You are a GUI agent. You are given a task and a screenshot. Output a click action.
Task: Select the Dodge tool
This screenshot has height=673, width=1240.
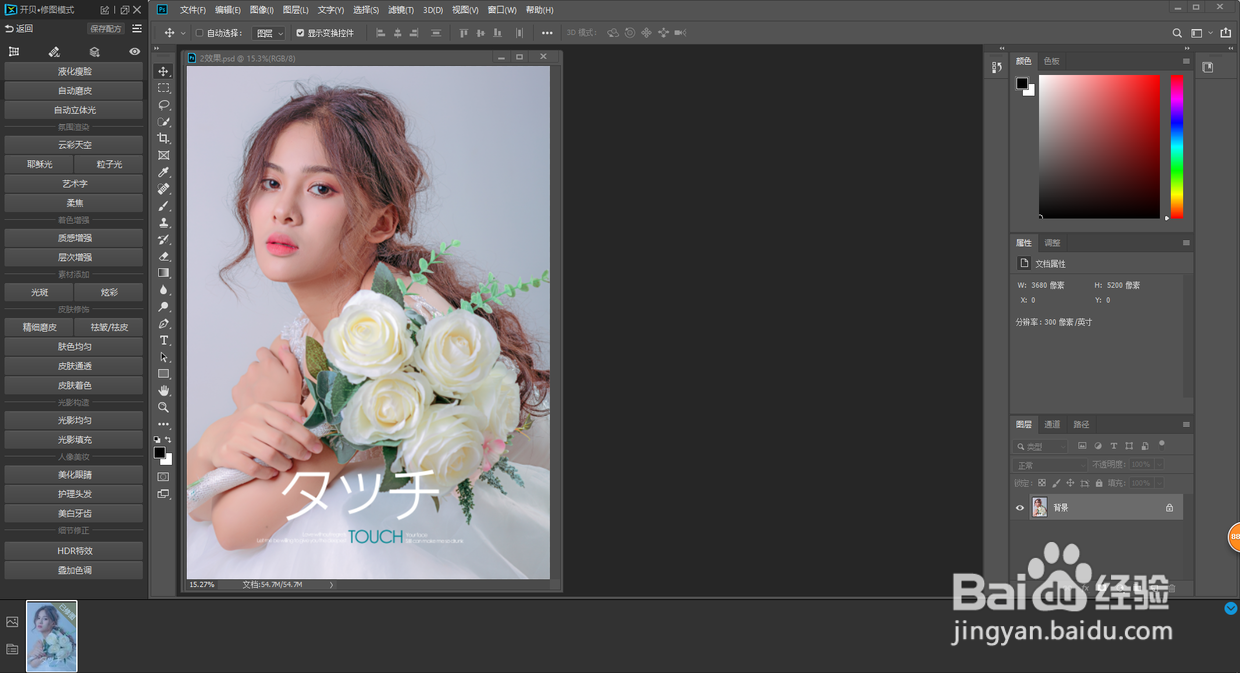[164, 307]
